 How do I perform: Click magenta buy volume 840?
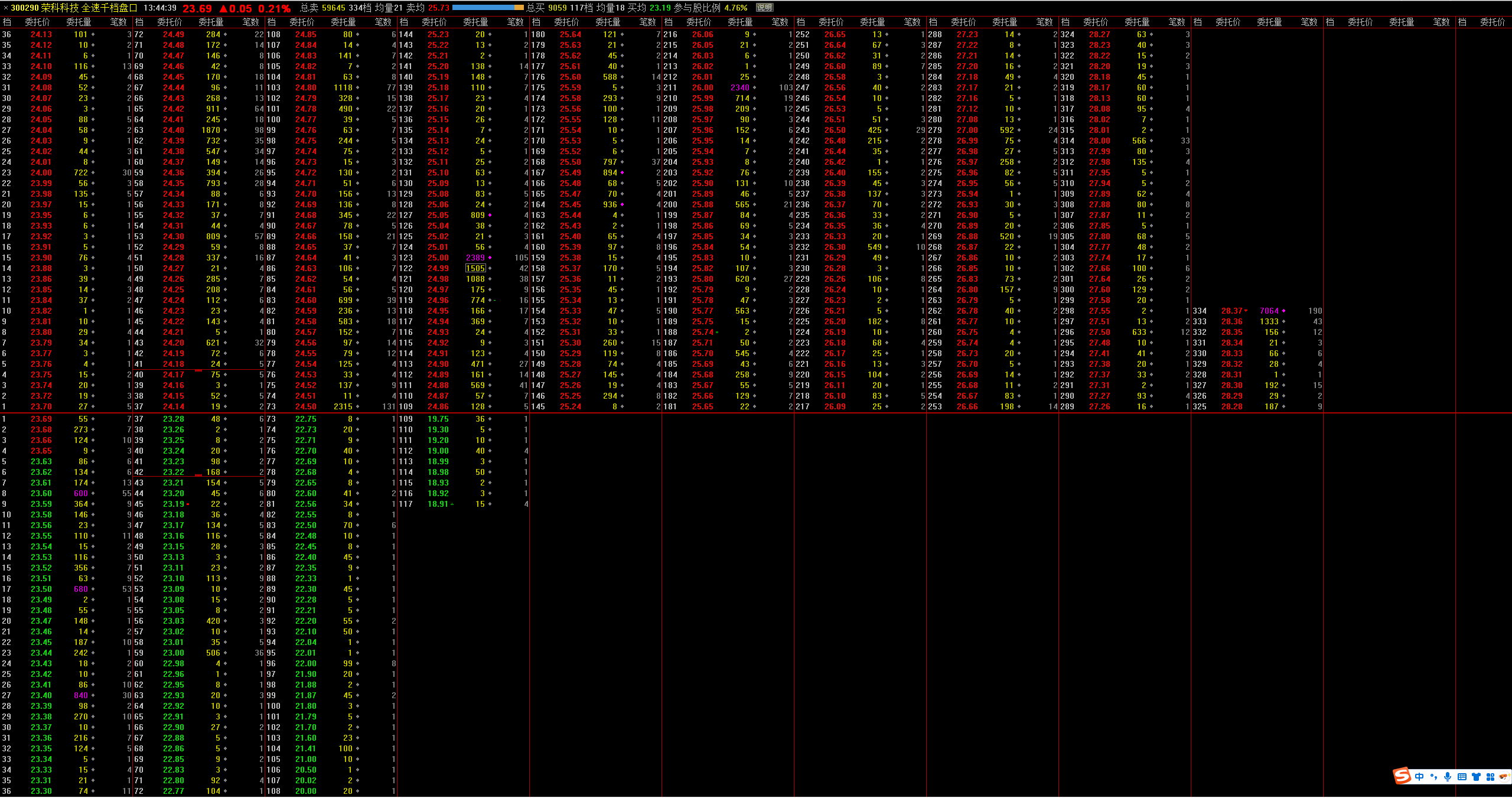click(81, 695)
